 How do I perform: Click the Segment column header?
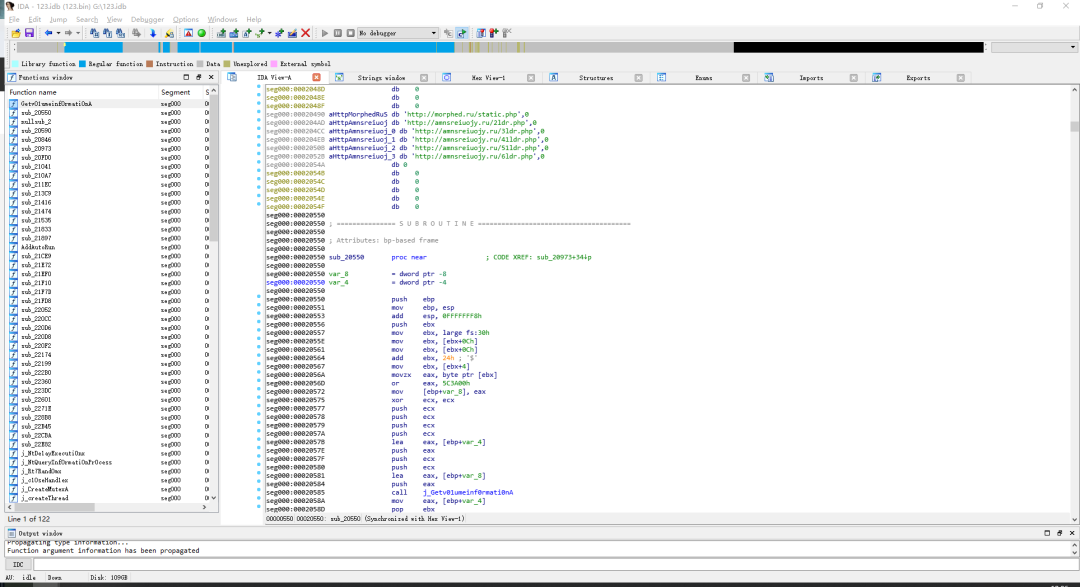coord(176,92)
